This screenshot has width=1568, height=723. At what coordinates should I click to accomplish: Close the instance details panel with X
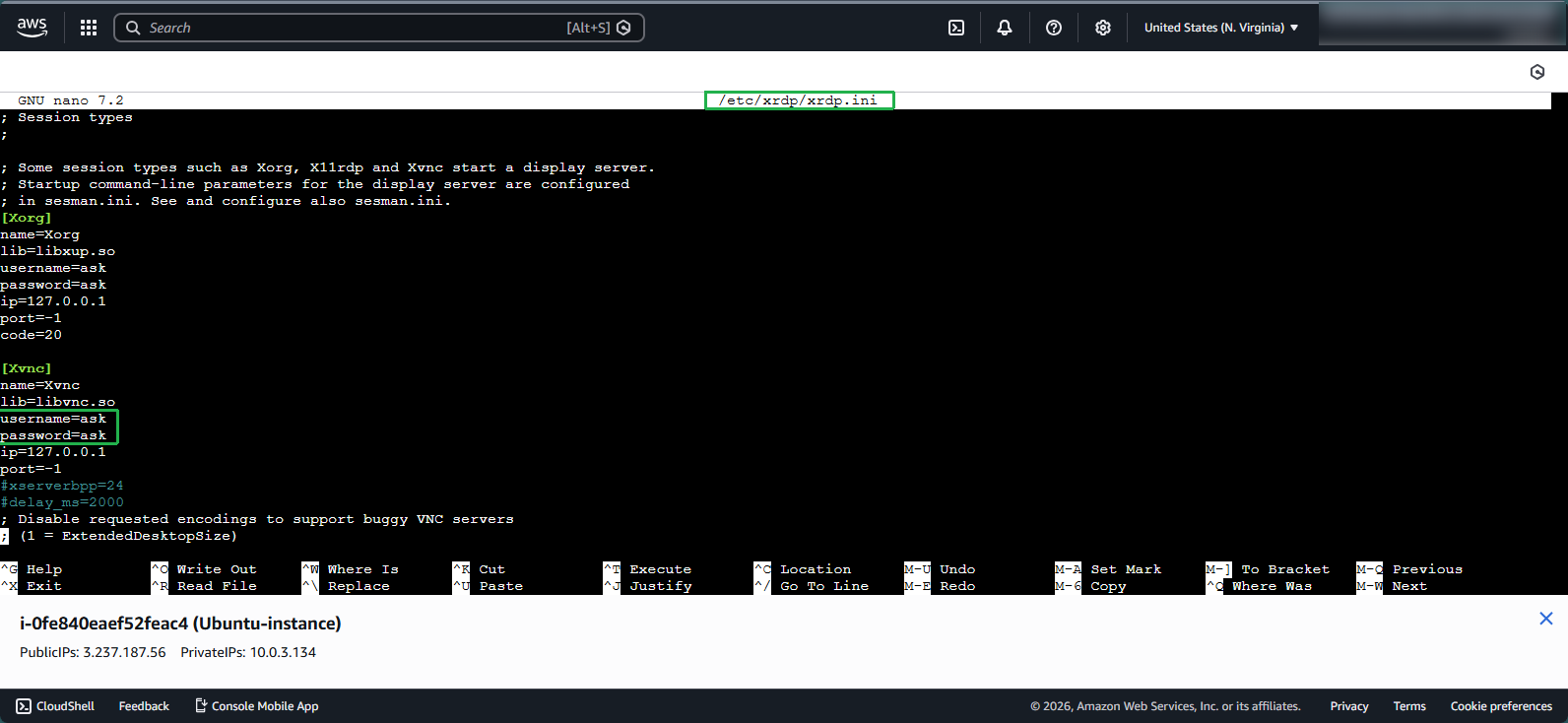1546,619
